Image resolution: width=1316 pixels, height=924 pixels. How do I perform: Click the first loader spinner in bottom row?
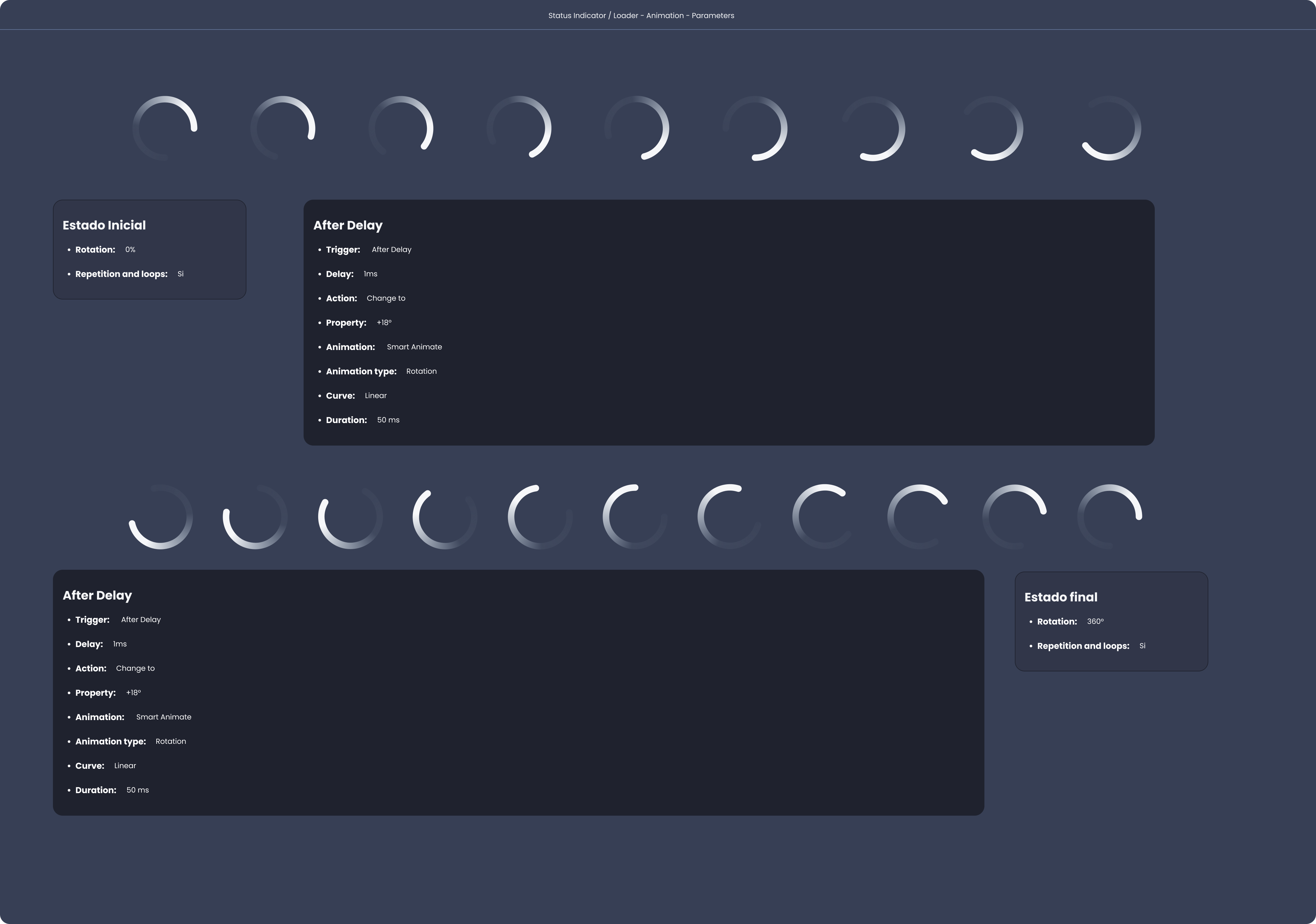(161, 517)
